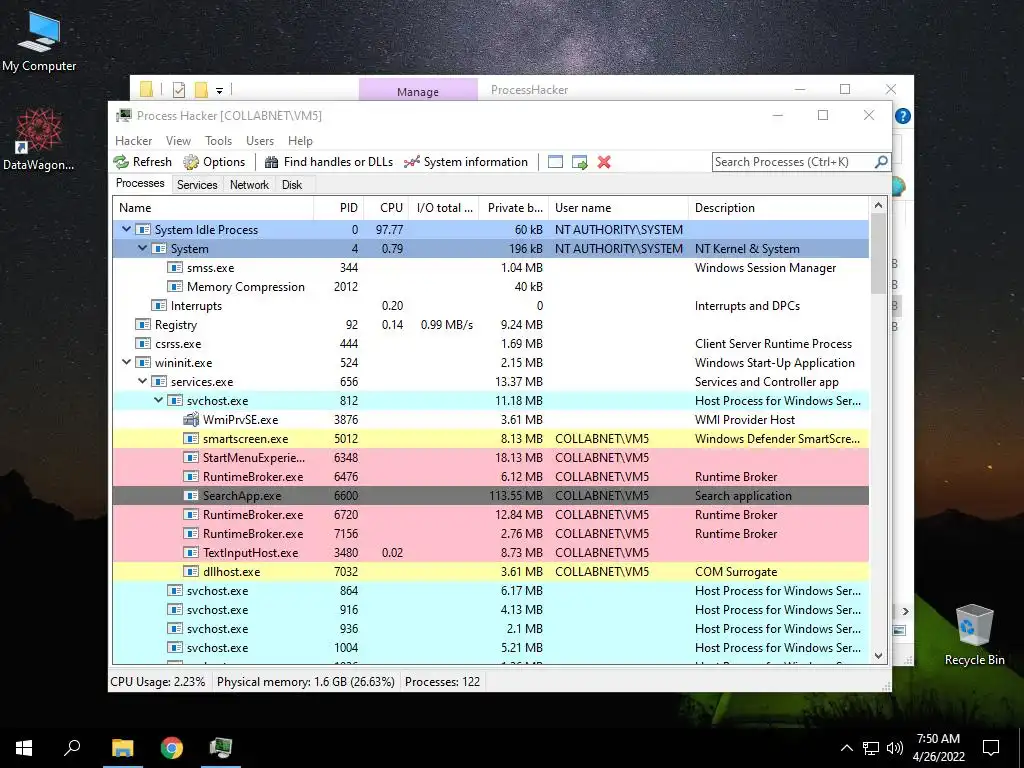Click the StartMenuExperience process icon
This screenshot has height=768, width=1024.
(x=191, y=458)
